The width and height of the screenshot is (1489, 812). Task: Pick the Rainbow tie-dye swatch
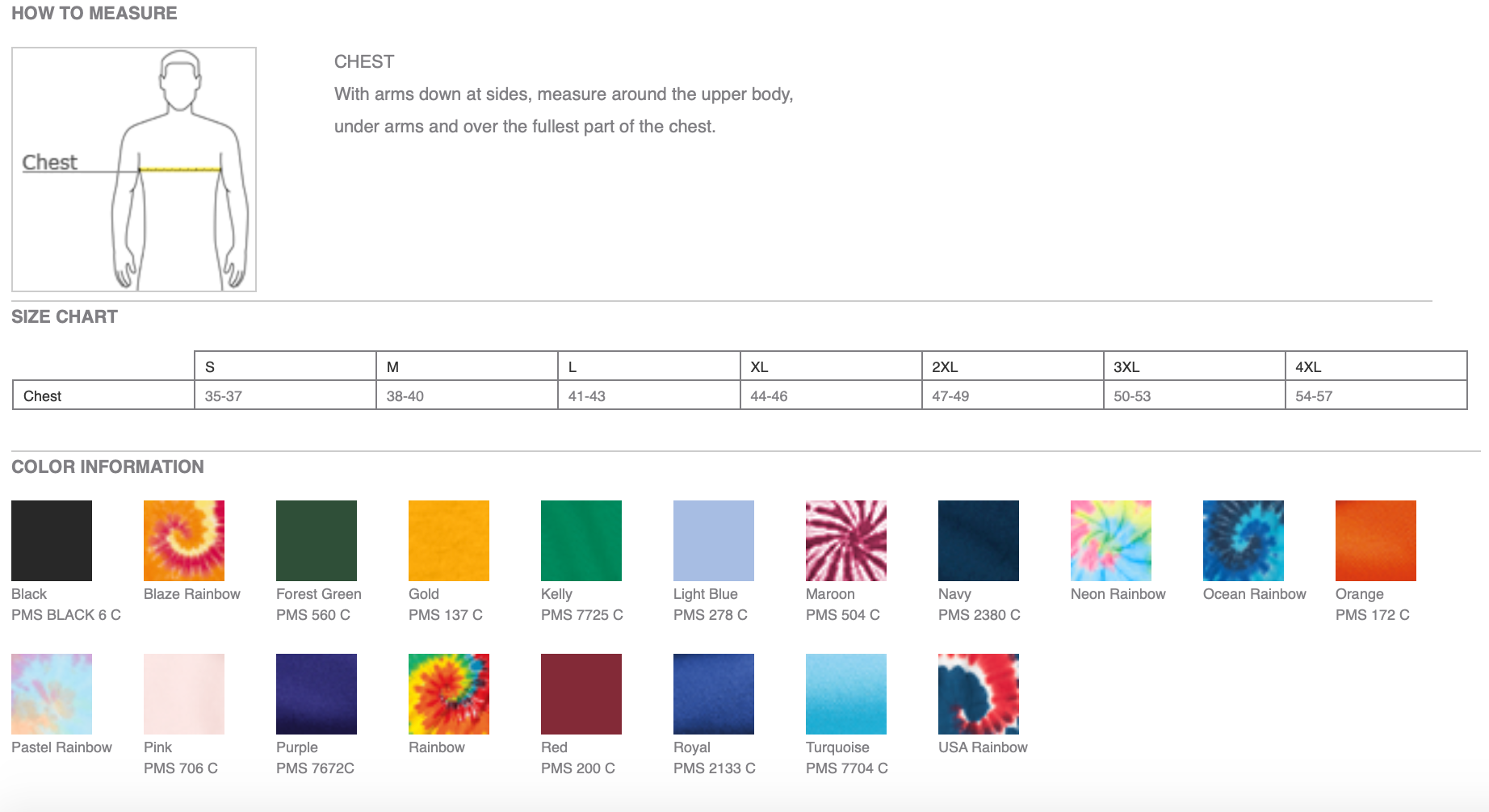point(449,694)
